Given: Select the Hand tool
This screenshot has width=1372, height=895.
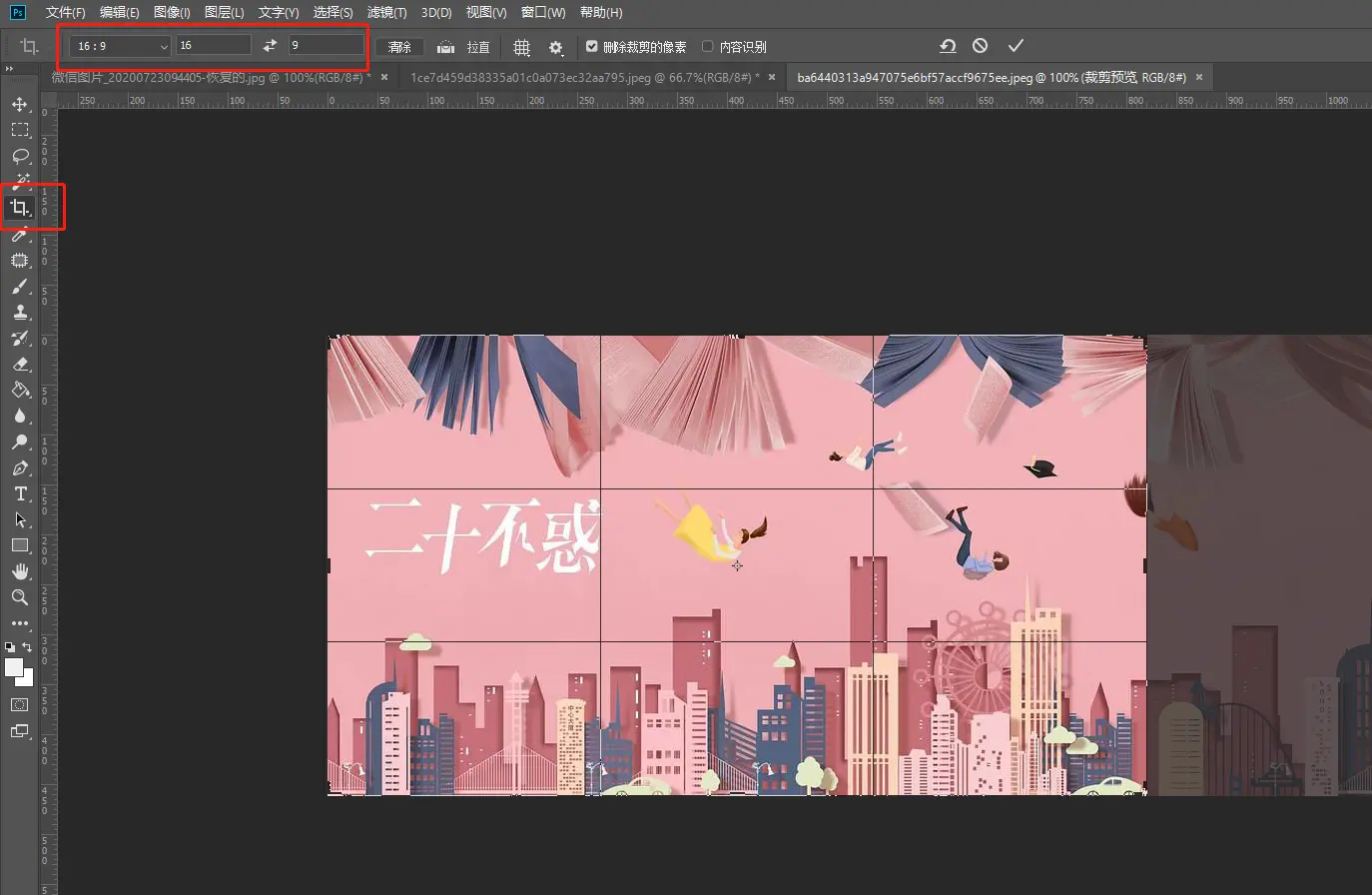Looking at the screenshot, I should (19, 571).
